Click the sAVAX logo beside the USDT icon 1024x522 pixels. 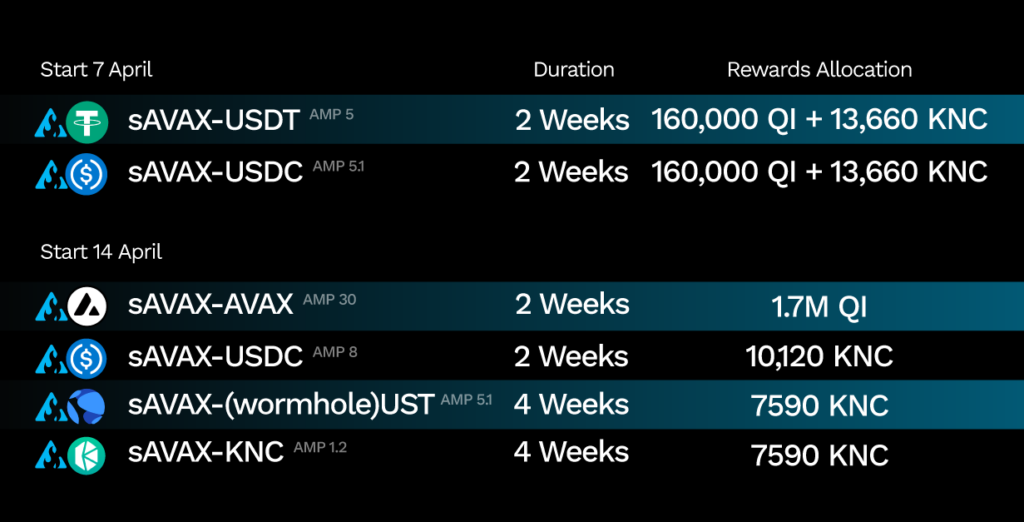tap(50, 123)
